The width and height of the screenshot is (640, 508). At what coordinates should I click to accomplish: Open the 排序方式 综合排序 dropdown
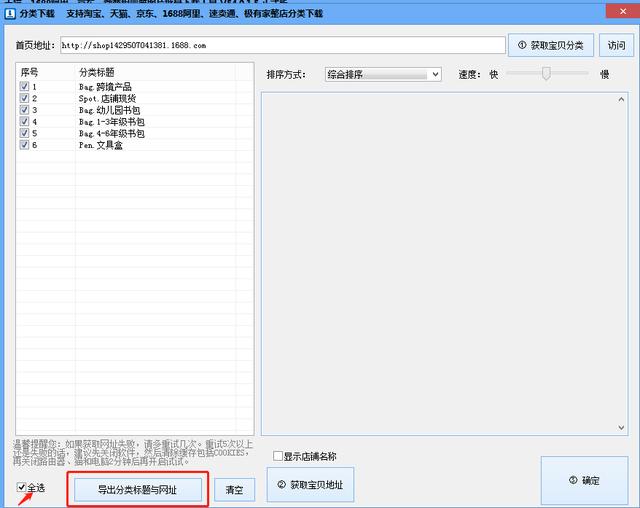383,75
